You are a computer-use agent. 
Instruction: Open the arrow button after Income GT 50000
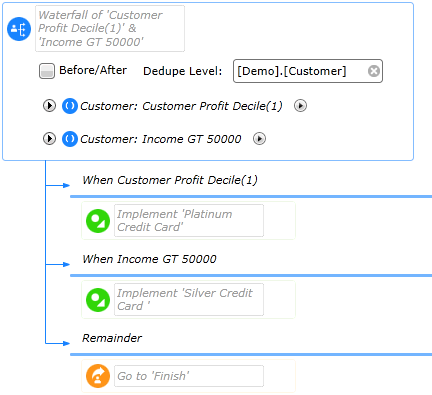259,139
